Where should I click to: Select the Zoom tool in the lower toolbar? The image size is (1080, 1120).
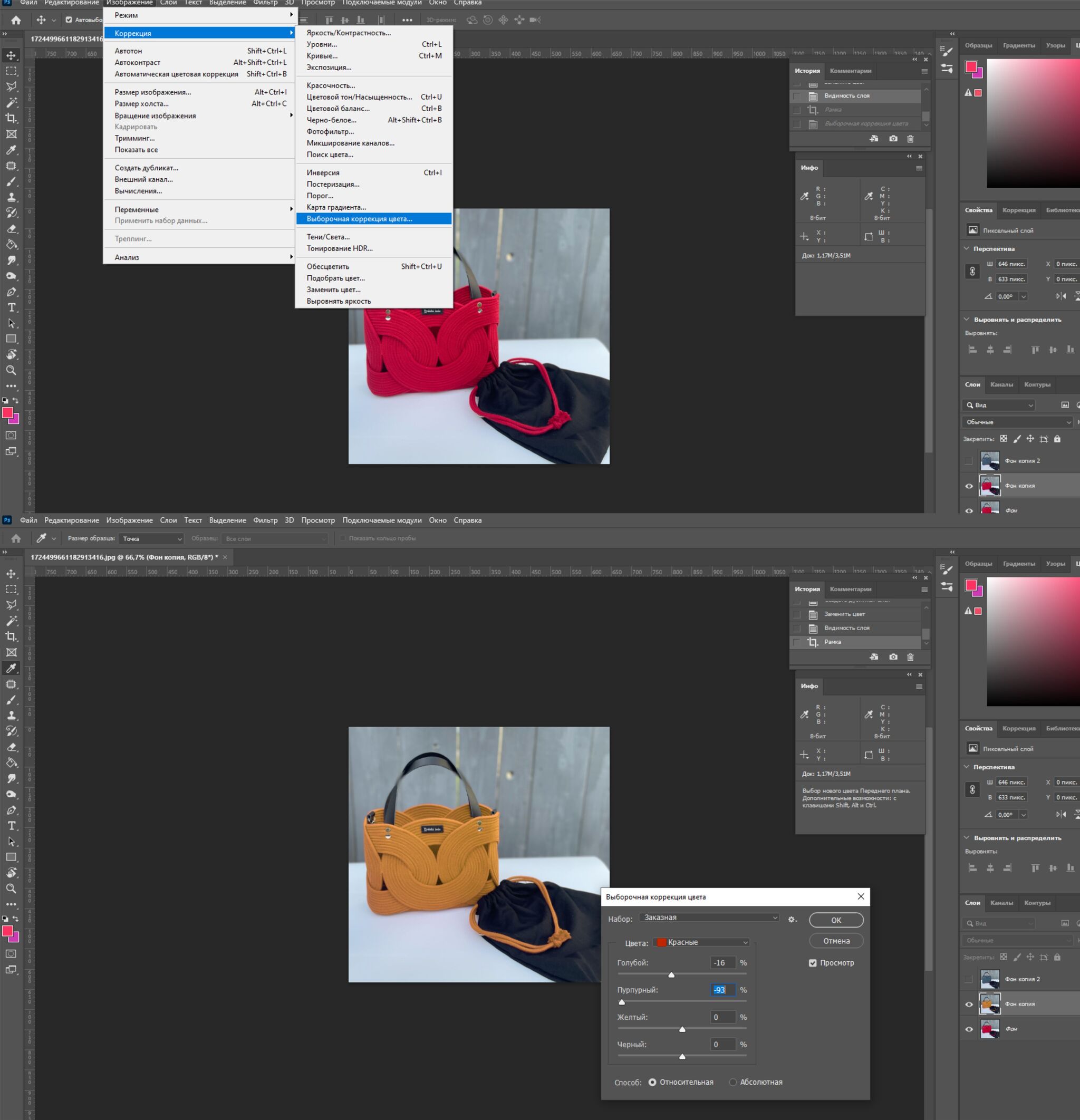(12, 889)
